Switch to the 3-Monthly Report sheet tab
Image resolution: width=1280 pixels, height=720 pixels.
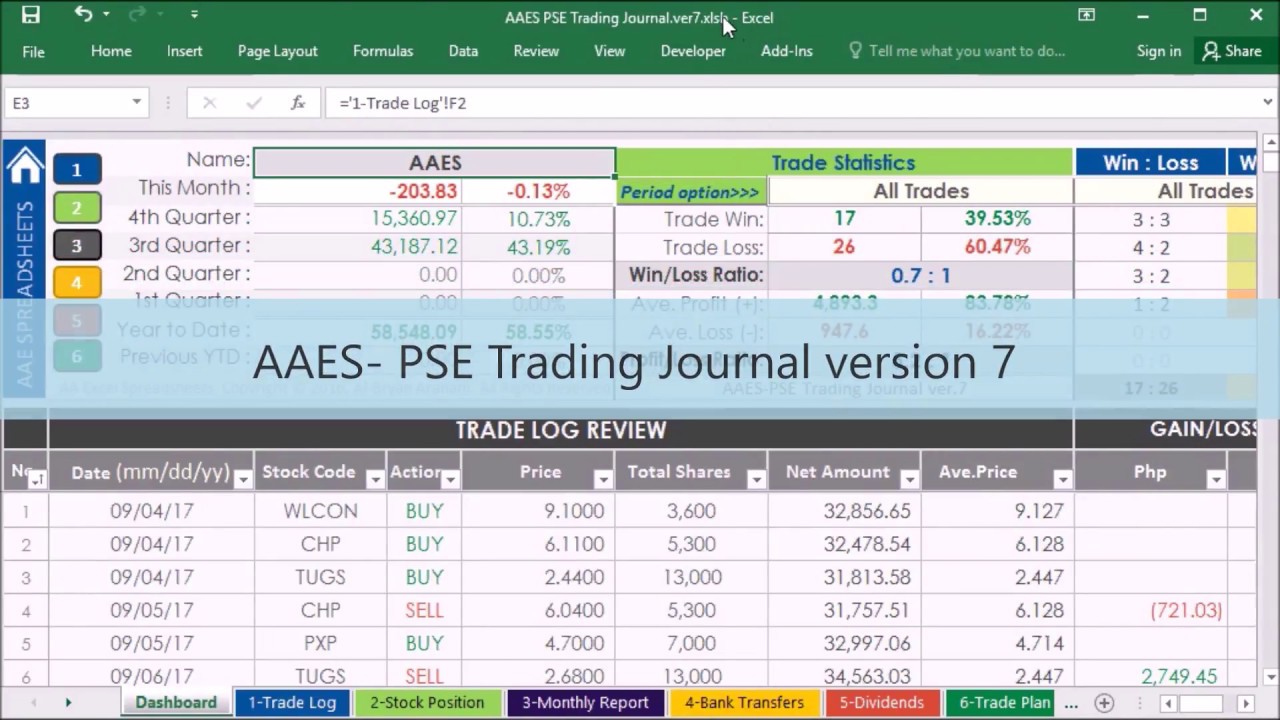[585, 703]
